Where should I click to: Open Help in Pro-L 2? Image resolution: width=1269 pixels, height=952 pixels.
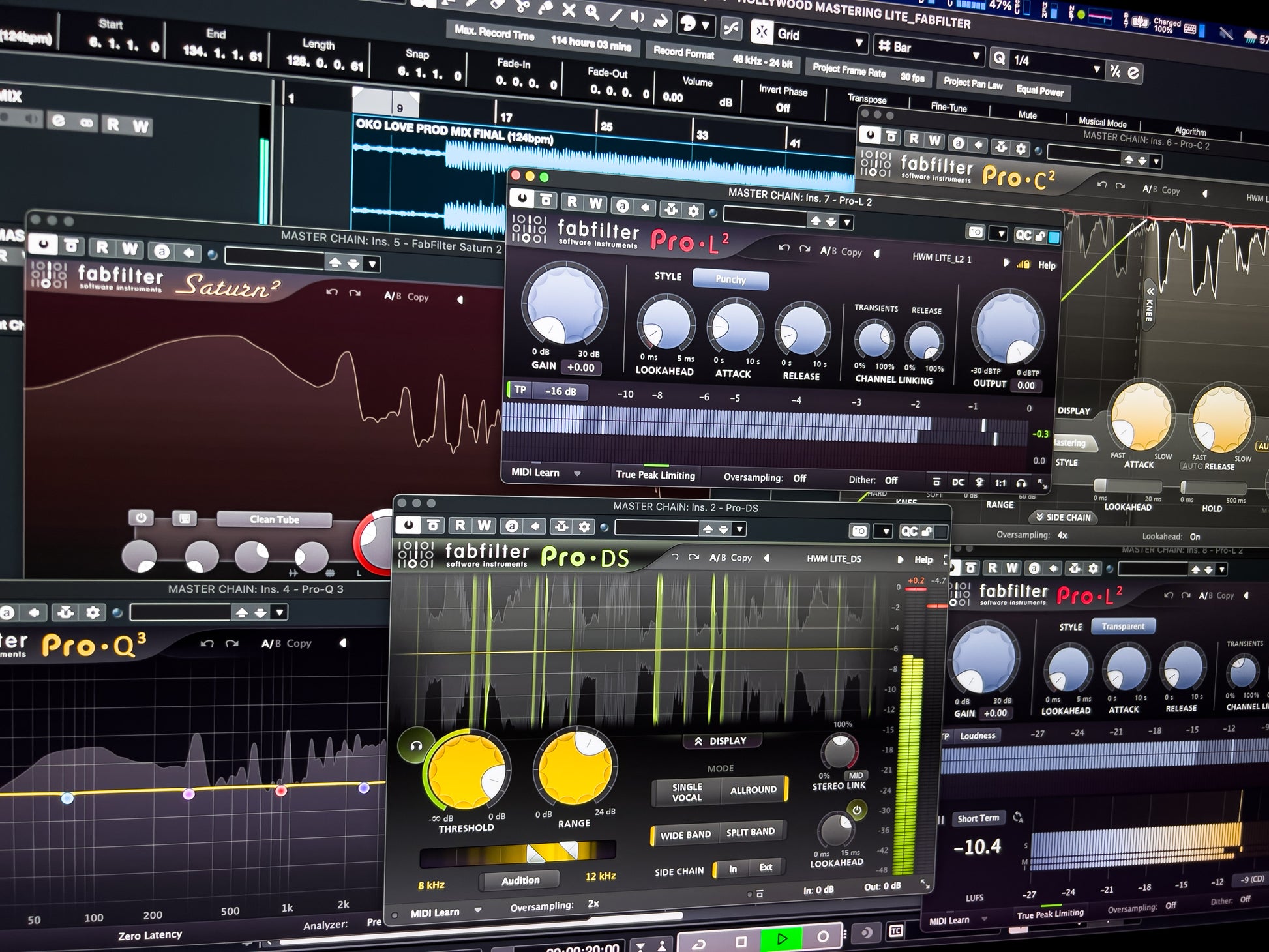coord(1047,265)
